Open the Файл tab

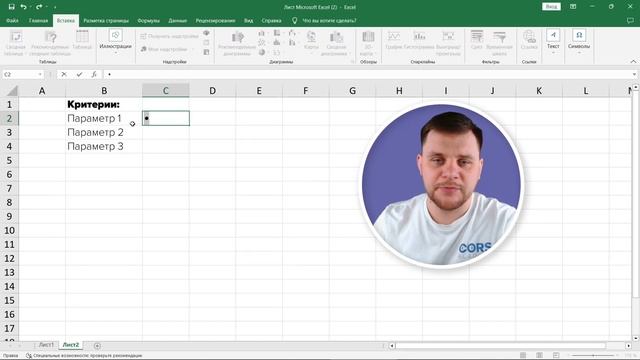point(12,20)
